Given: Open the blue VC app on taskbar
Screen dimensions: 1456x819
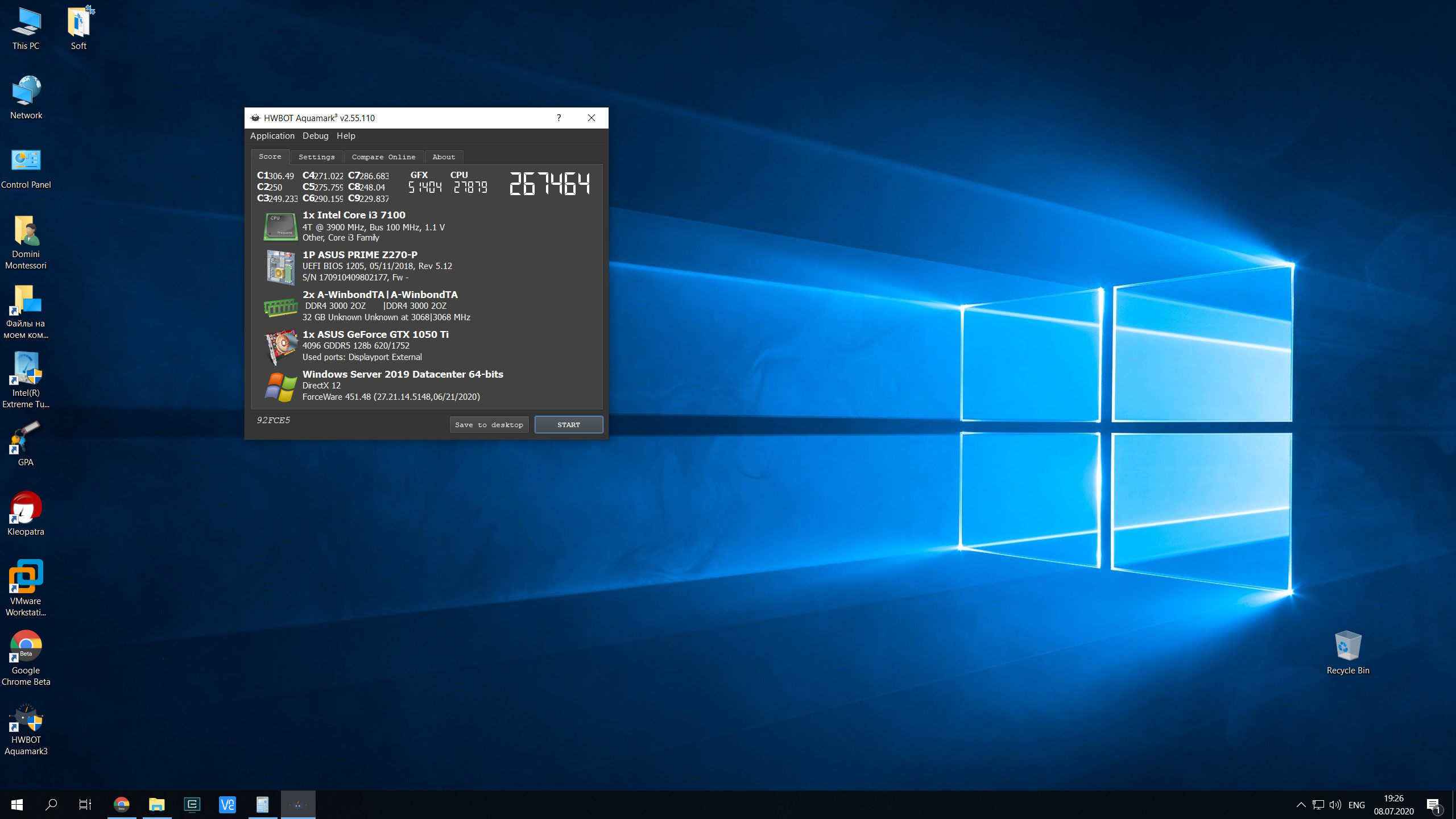Looking at the screenshot, I should pos(227,804).
